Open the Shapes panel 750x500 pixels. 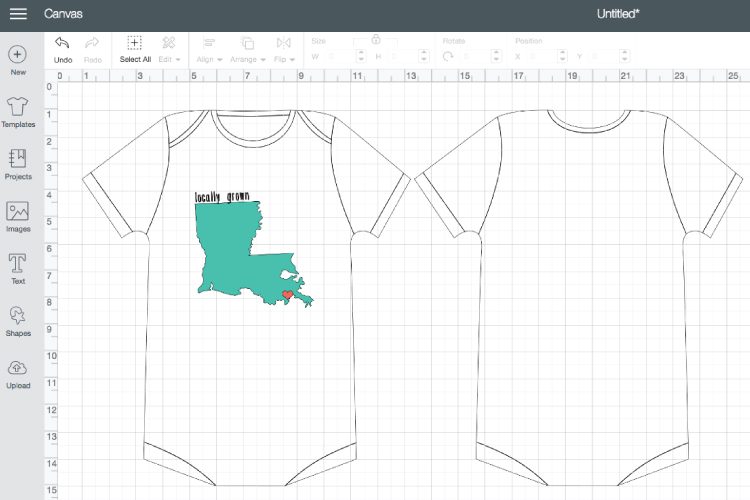18,321
